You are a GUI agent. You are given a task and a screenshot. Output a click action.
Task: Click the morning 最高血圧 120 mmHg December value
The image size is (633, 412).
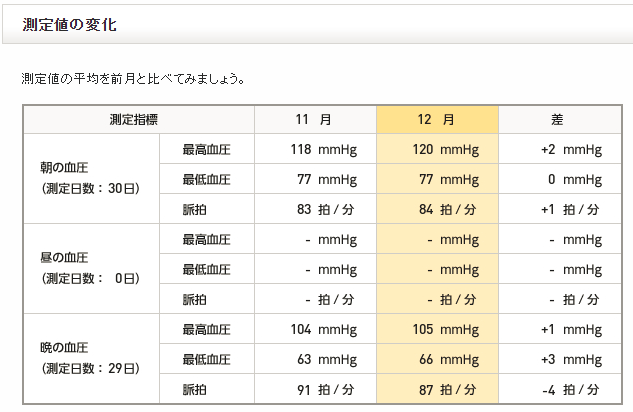pyautogui.click(x=437, y=149)
